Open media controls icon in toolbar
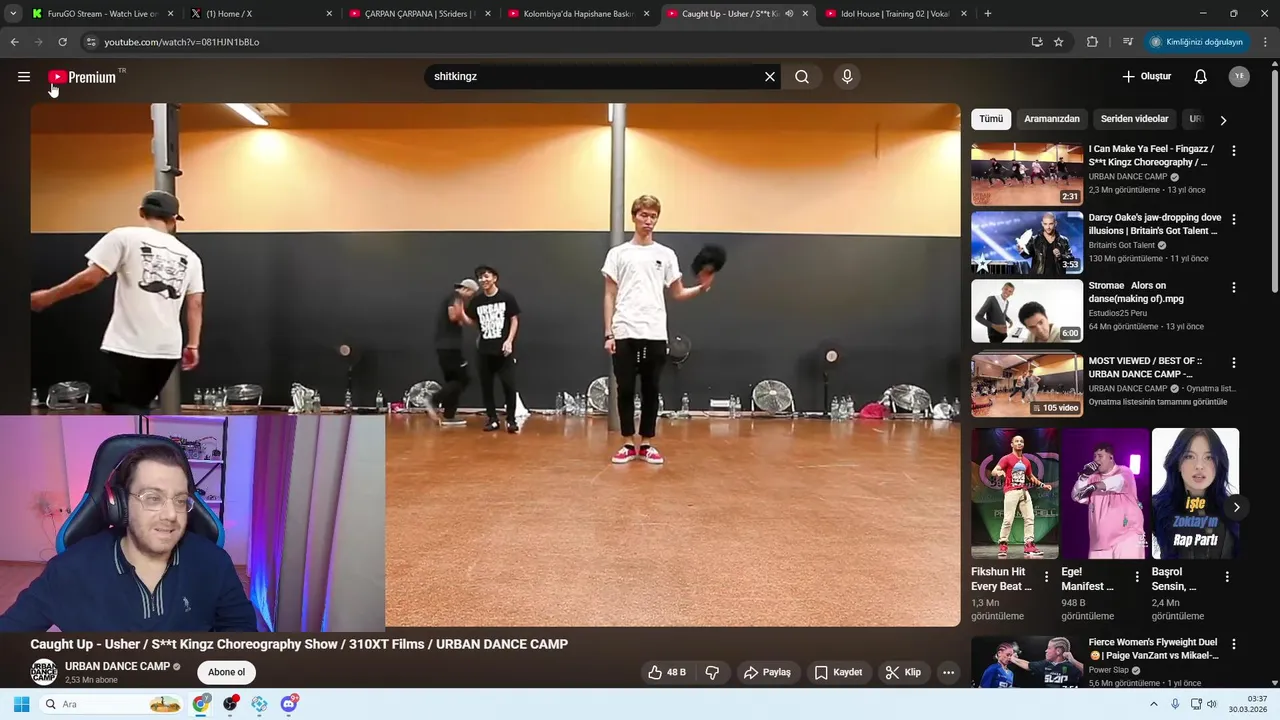1280x720 pixels. point(1128,42)
